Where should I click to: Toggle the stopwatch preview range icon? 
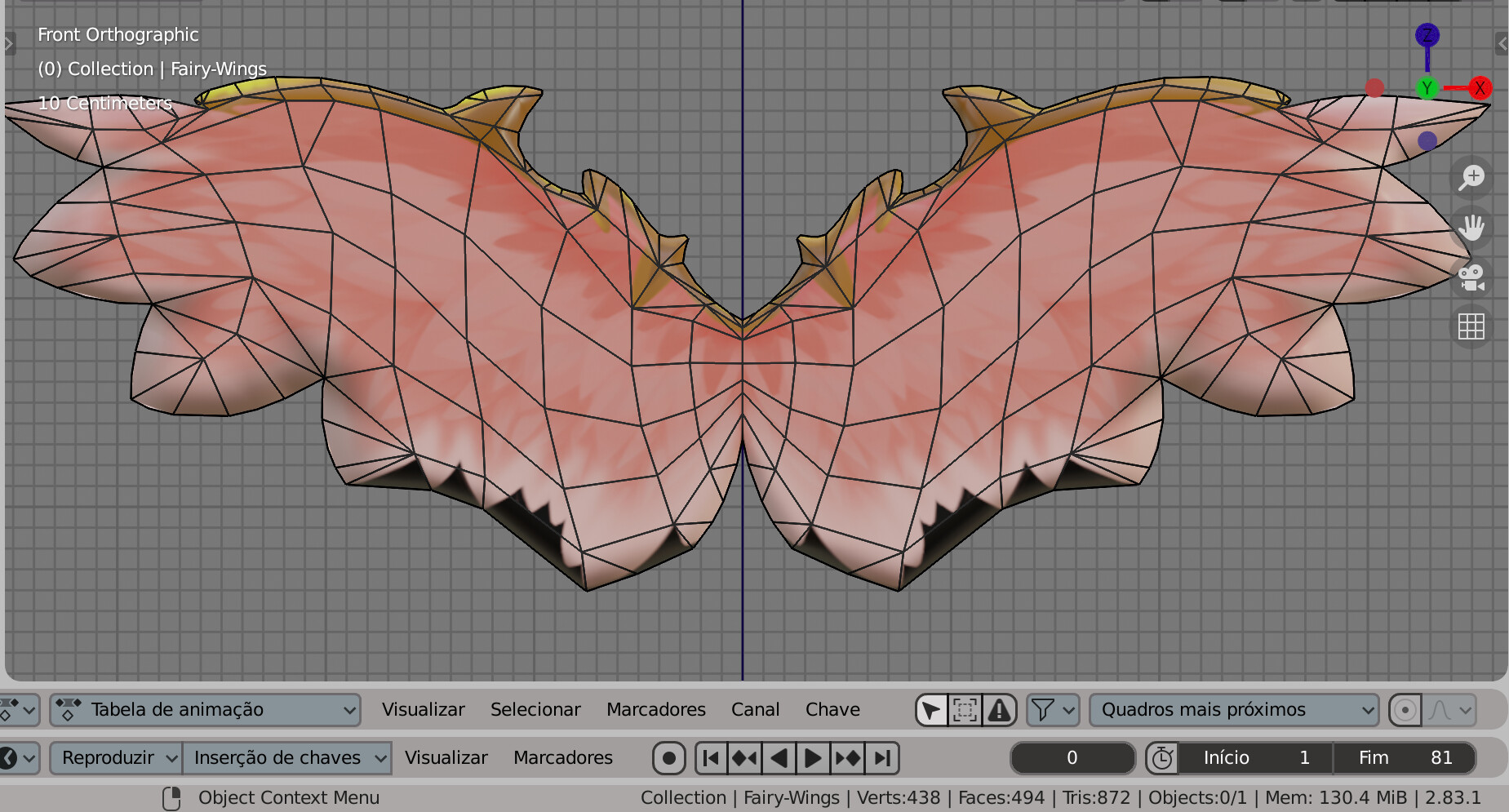click(x=1162, y=757)
